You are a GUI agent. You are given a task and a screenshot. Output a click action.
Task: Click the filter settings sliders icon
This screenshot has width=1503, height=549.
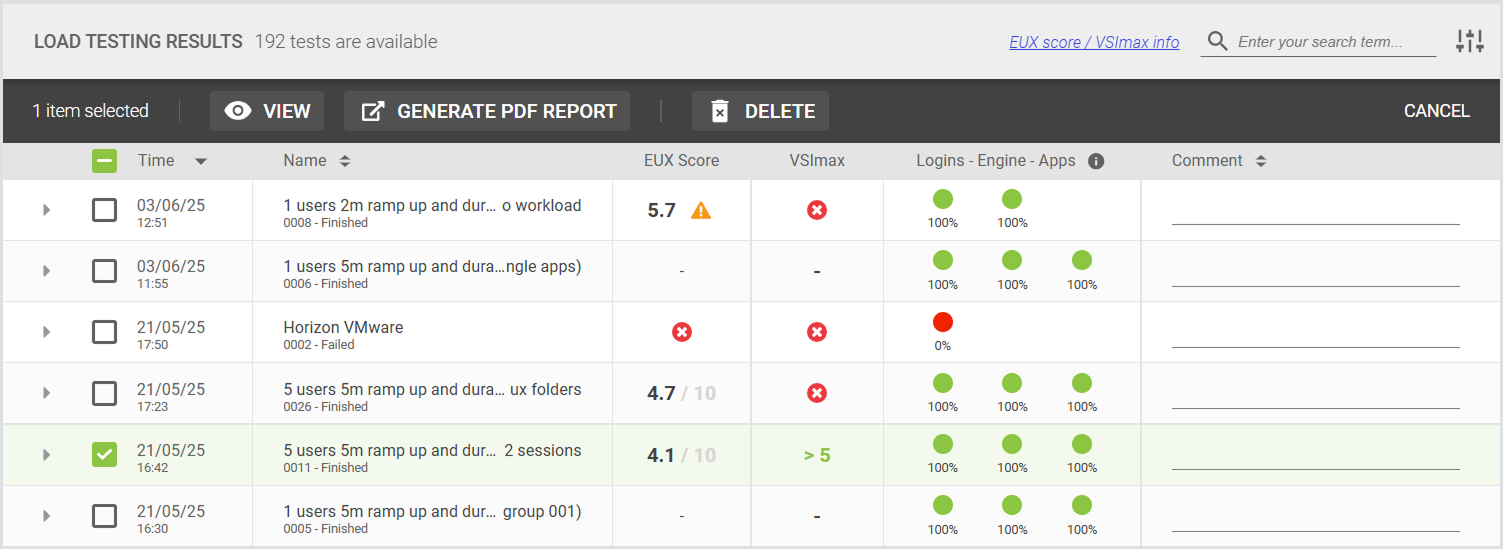(1470, 41)
